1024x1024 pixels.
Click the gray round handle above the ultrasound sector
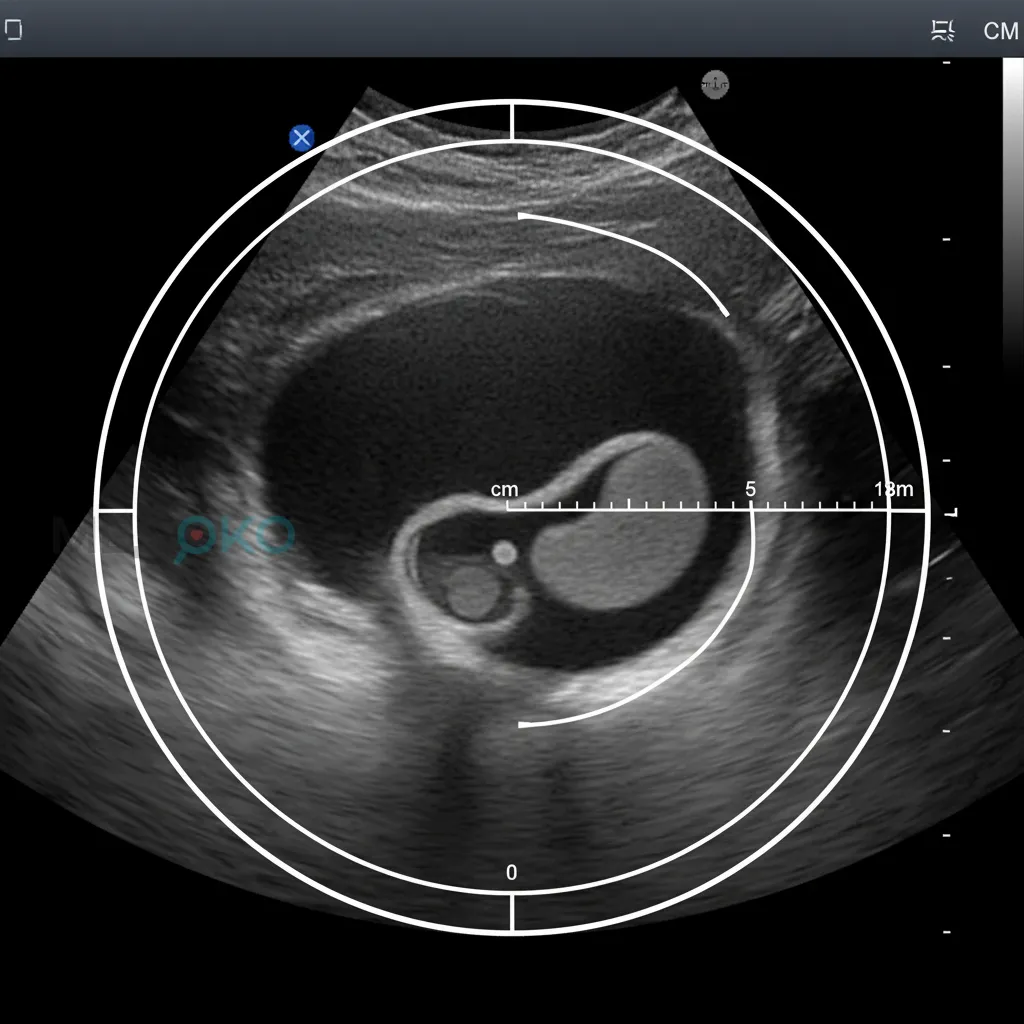(715, 84)
